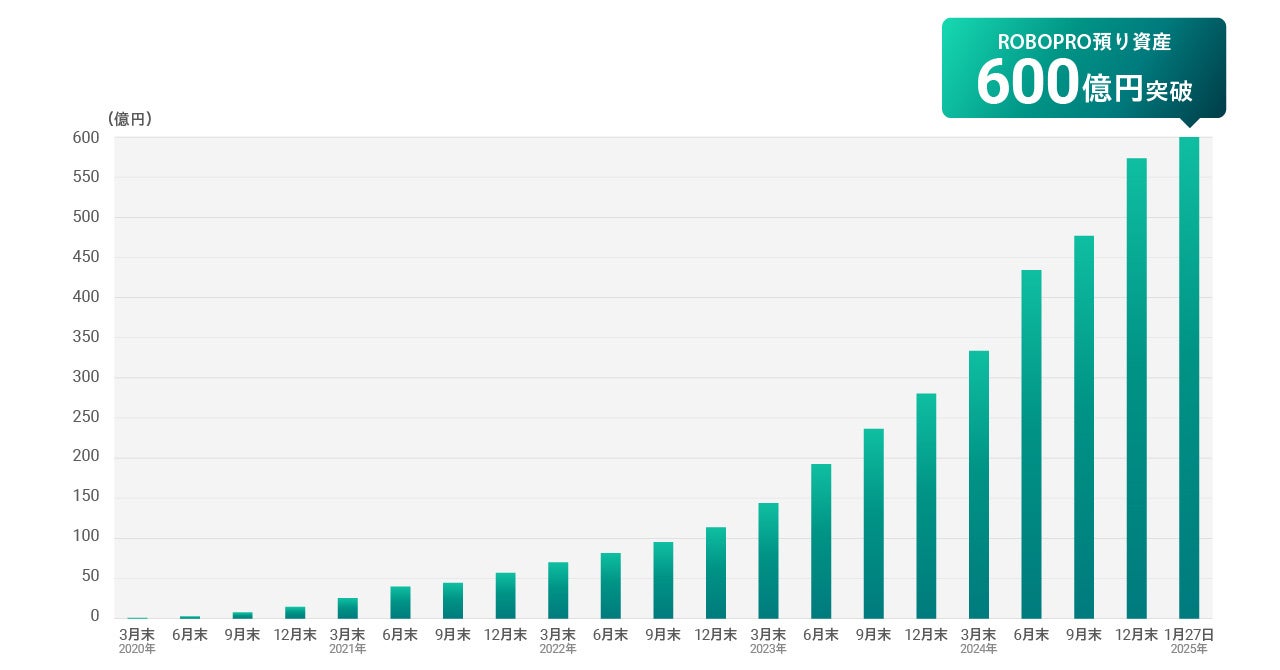Click the 450 y-axis value
The width and height of the screenshot is (1280, 670).
85,258
